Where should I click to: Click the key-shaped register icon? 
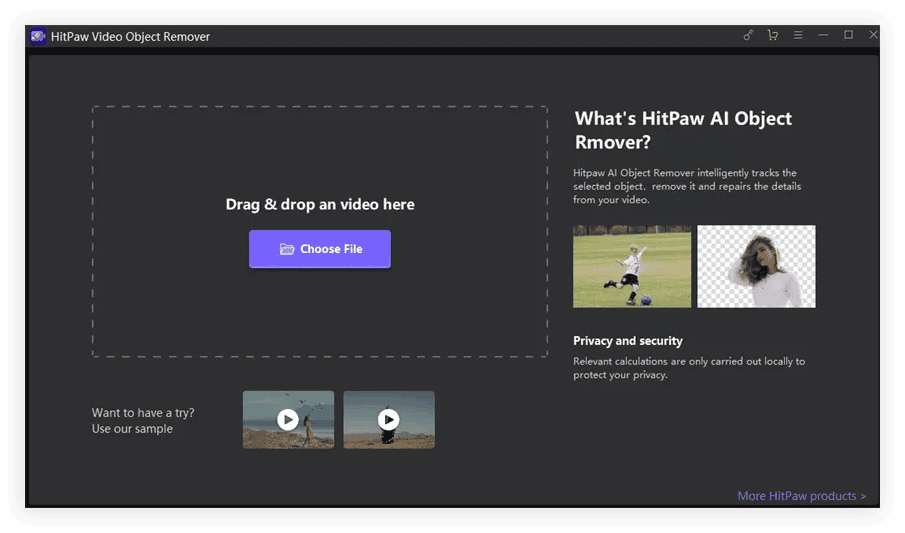748,35
